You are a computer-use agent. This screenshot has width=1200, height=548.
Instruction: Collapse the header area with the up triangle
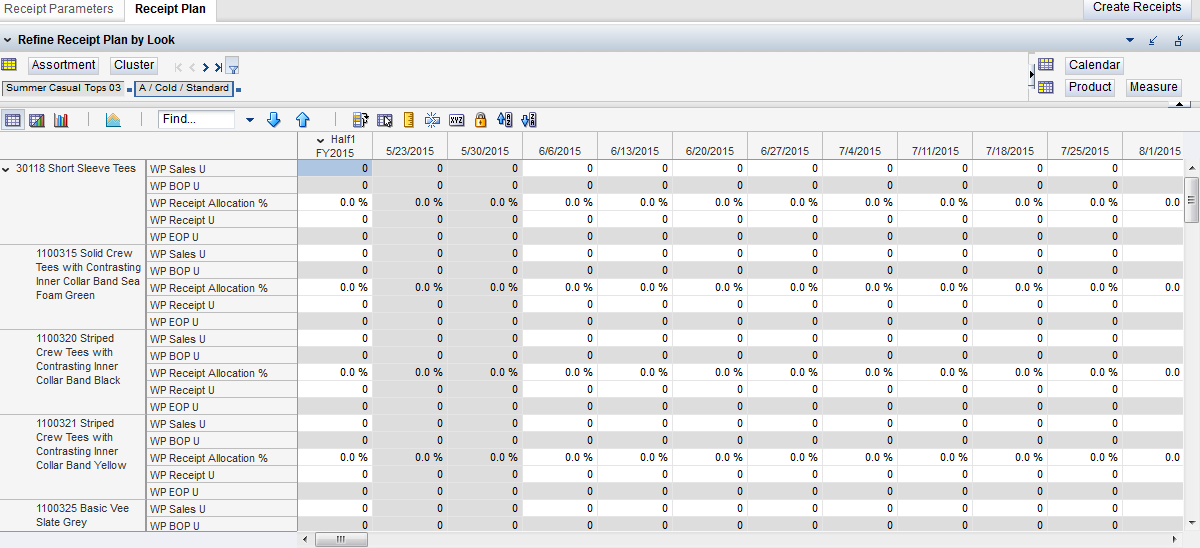[1180, 104]
